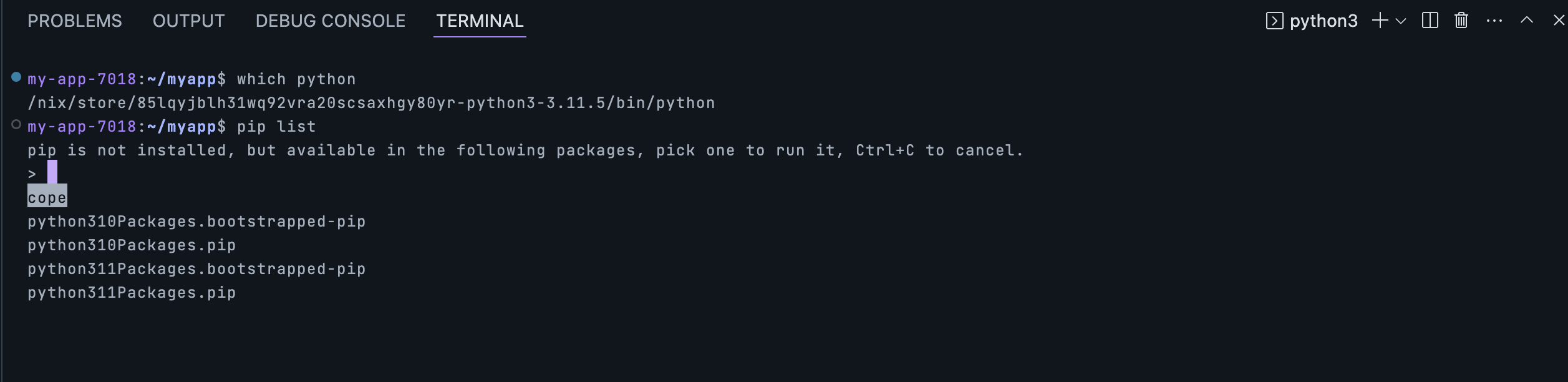Click the blue command status dot
Viewport: 1568px width, 382px height.
pos(16,77)
